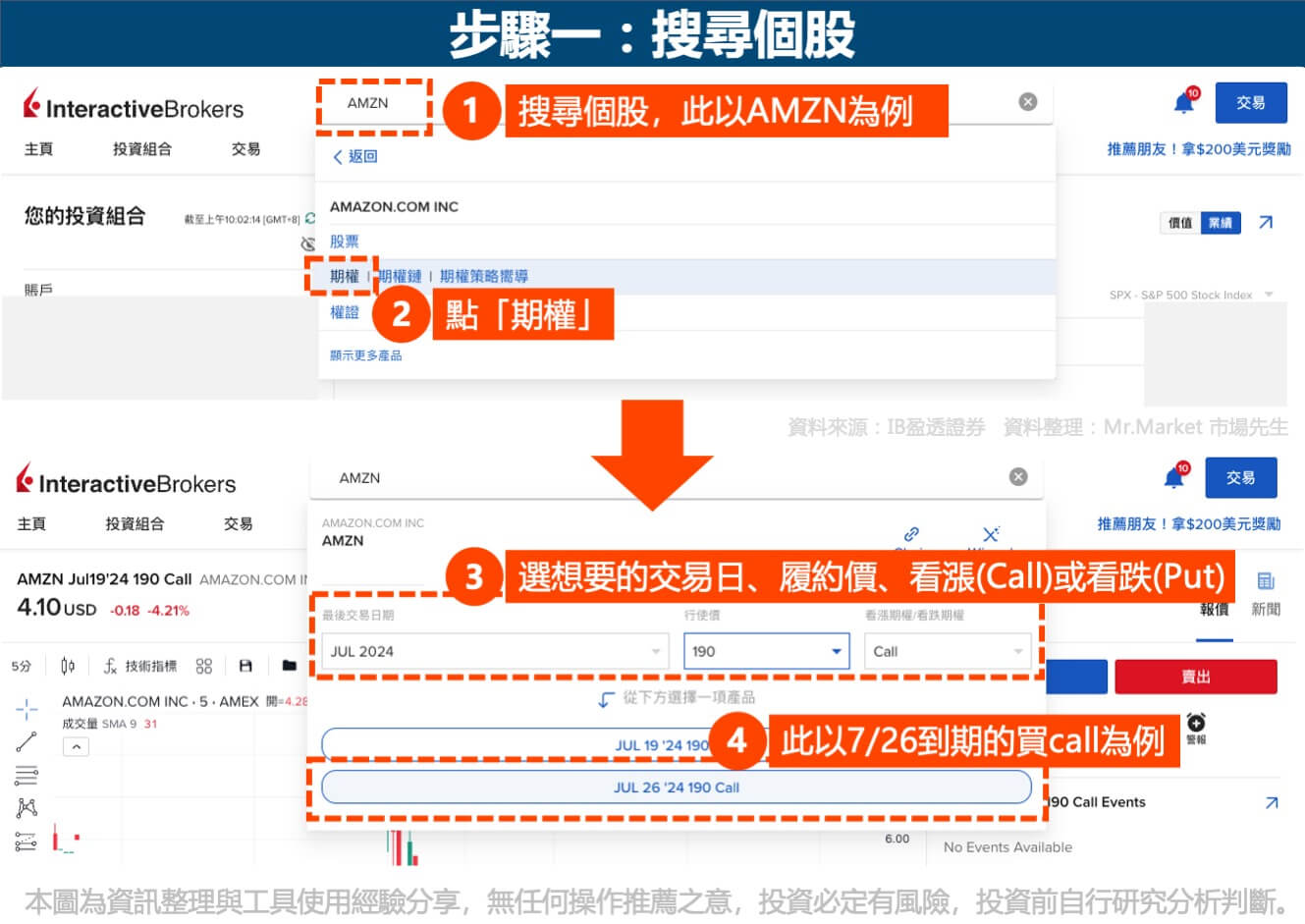The image size is (1305, 924).
Task: Open candlestick chart type icon
Action: [x=68, y=666]
